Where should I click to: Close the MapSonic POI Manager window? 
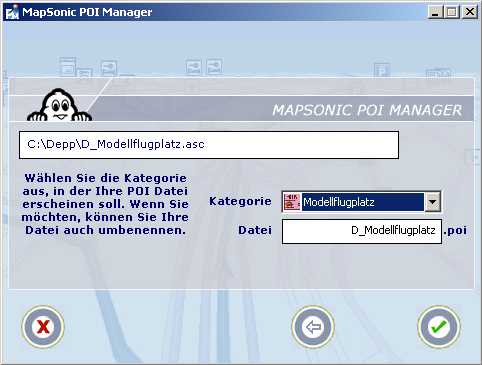470,12
